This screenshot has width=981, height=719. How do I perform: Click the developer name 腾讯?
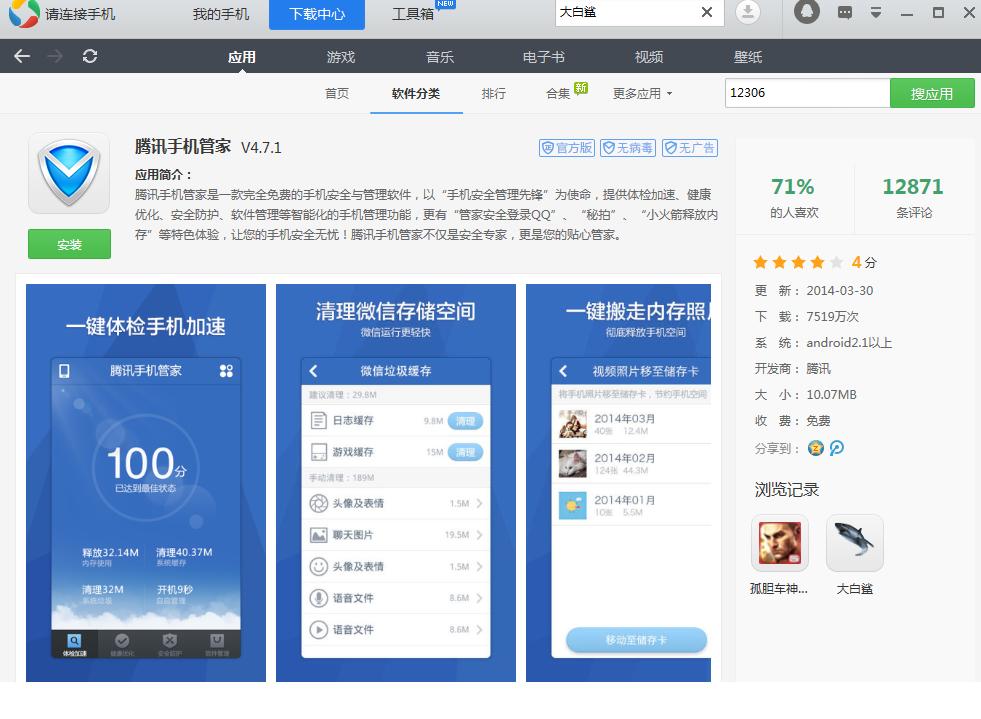coord(818,369)
